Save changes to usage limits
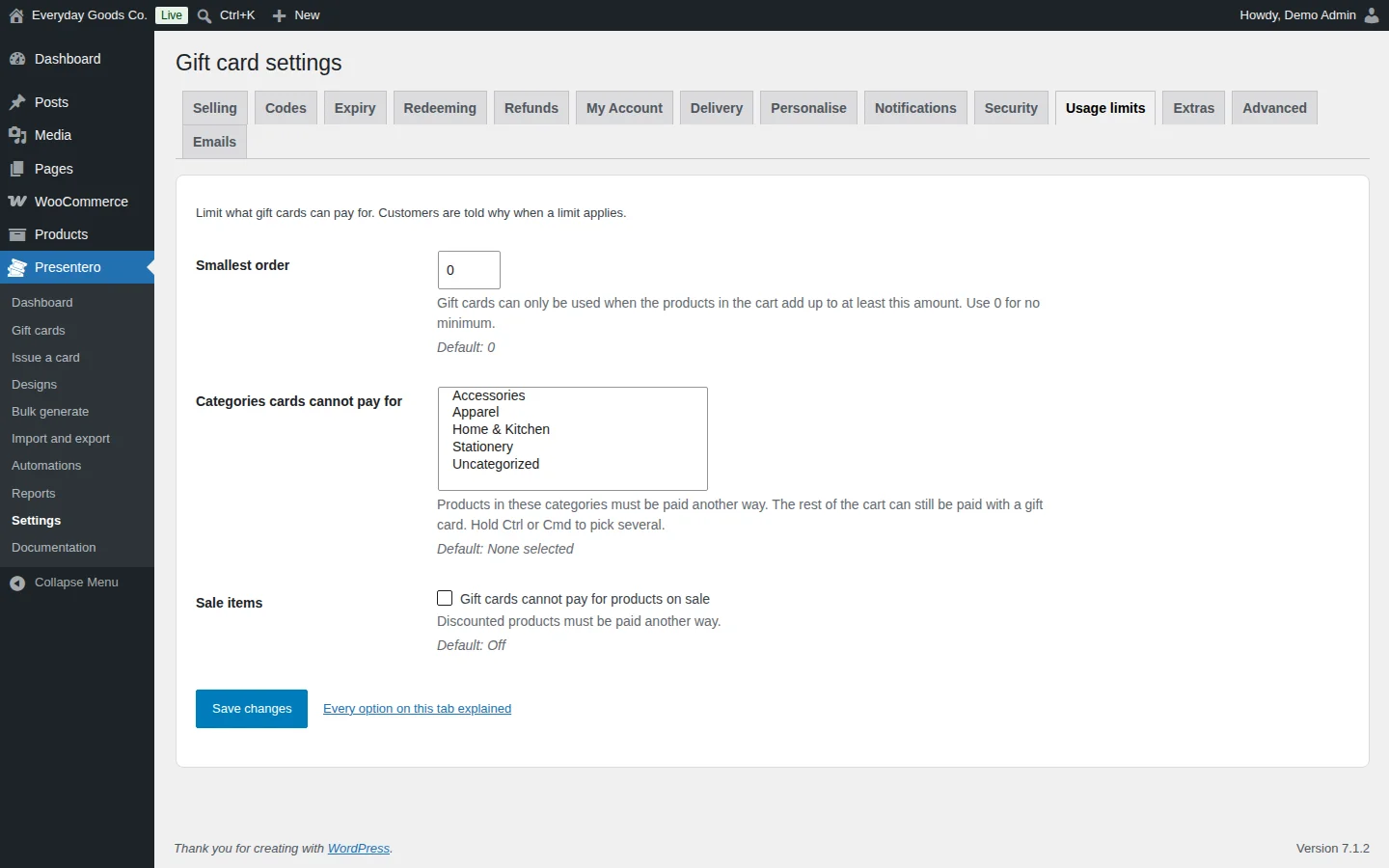1389x868 pixels. click(252, 709)
